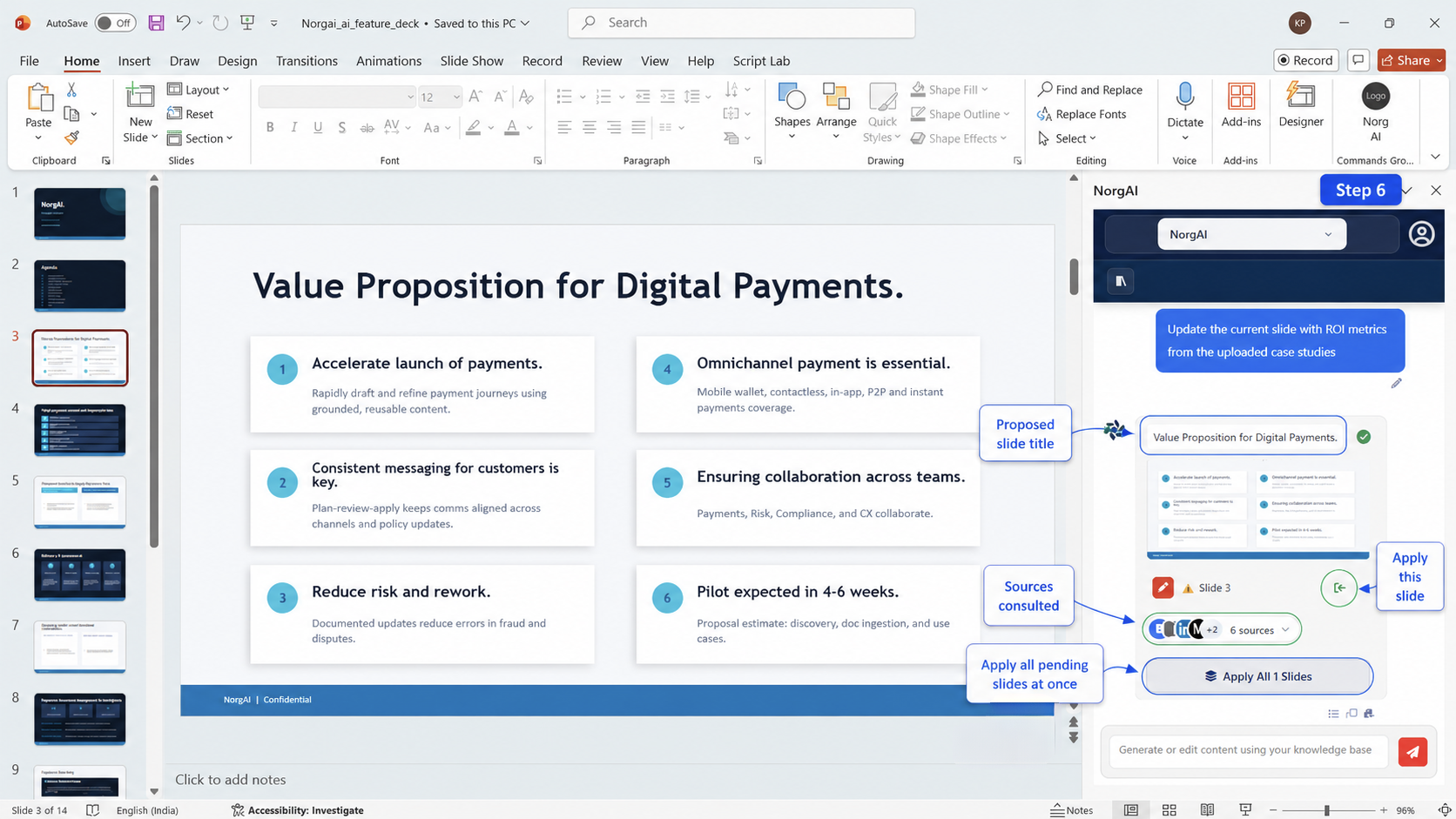Toggle Align Left for paragraph
Image resolution: width=1456 pixels, height=819 pixels.
[x=564, y=127]
